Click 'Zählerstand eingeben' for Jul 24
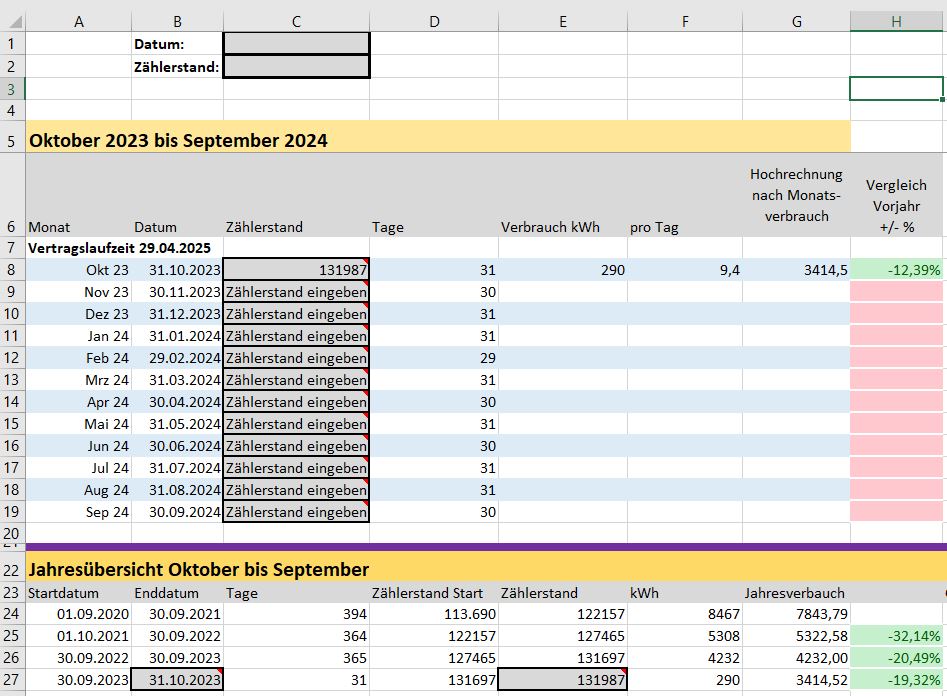947x696 pixels. tap(297, 468)
